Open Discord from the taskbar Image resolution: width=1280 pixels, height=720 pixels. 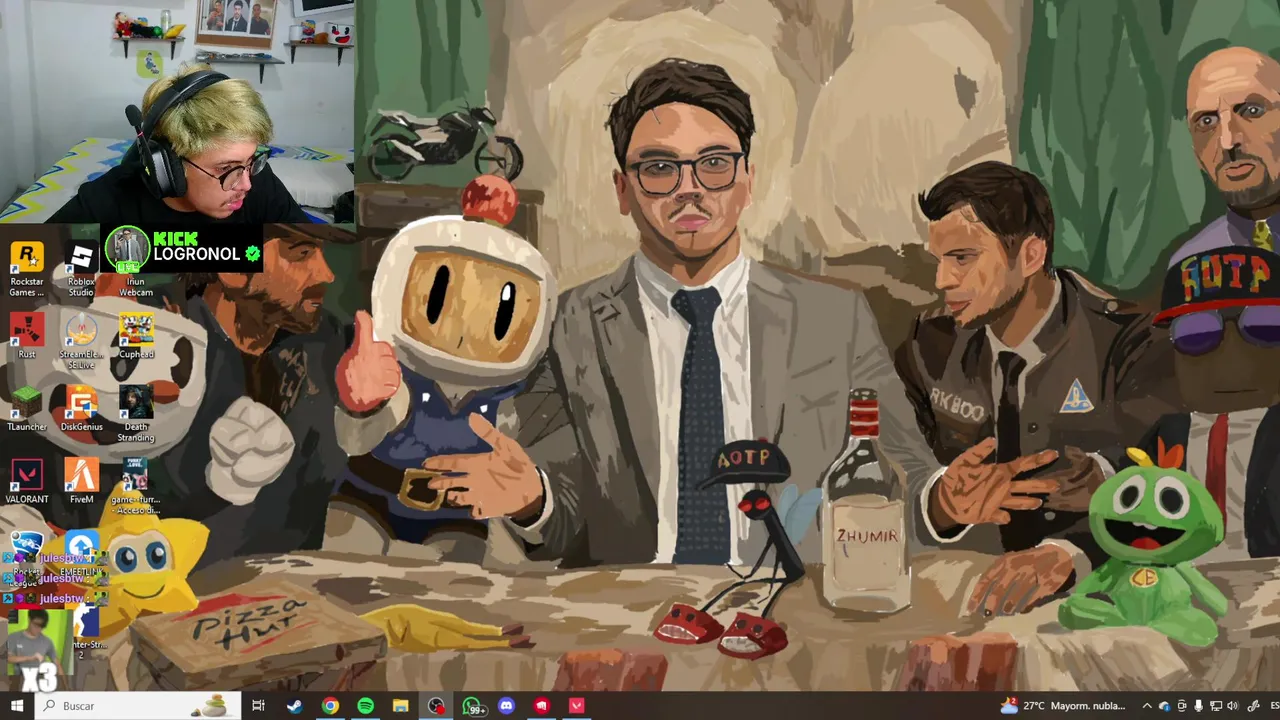click(506, 706)
